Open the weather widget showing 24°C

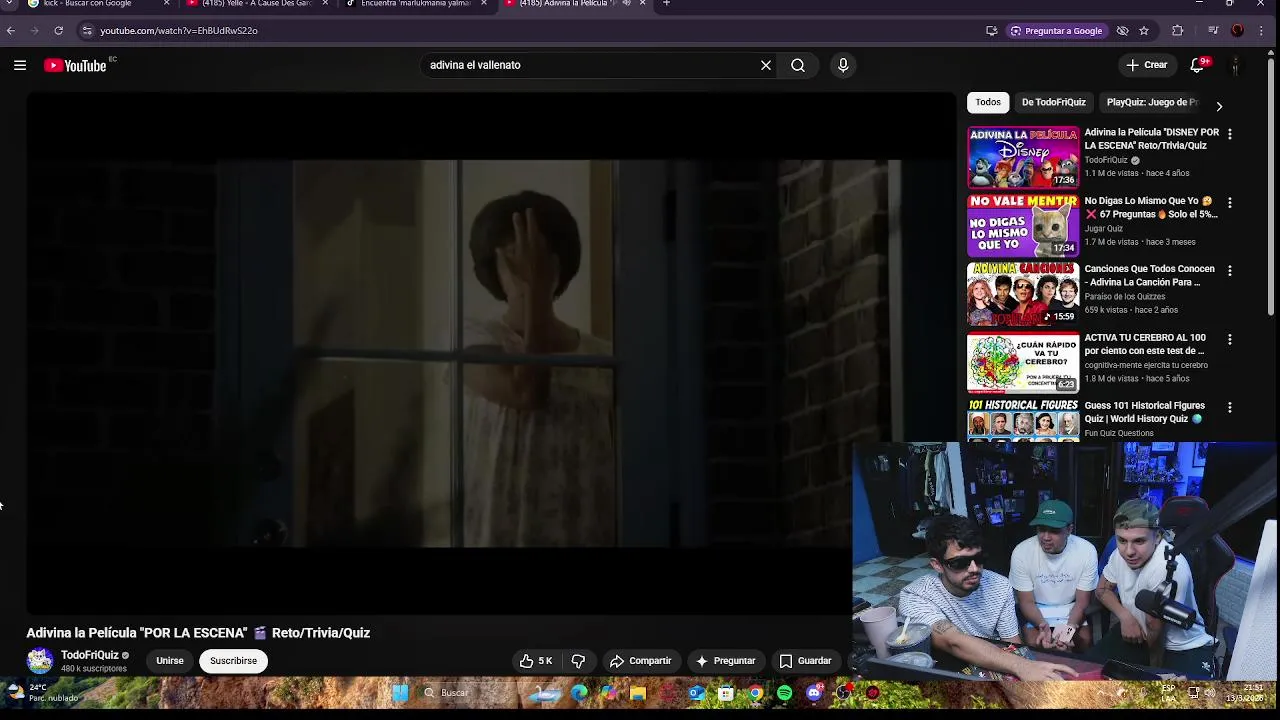[x=42, y=692]
